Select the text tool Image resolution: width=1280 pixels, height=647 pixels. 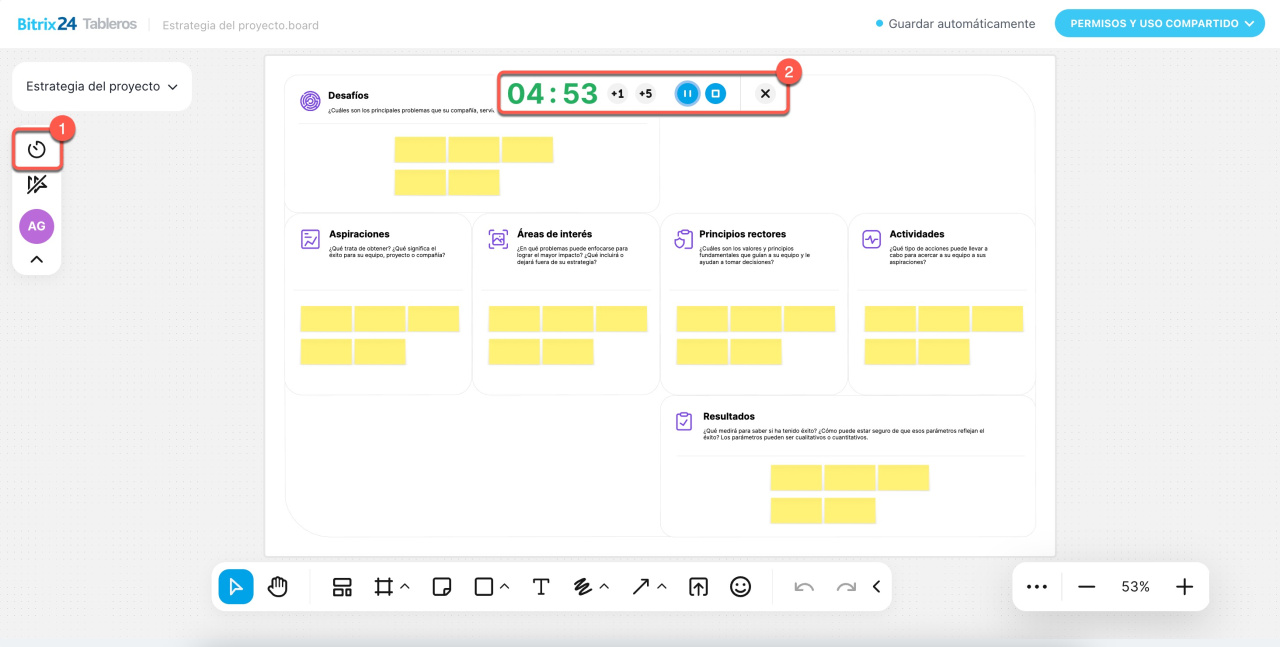pyautogui.click(x=541, y=587)
